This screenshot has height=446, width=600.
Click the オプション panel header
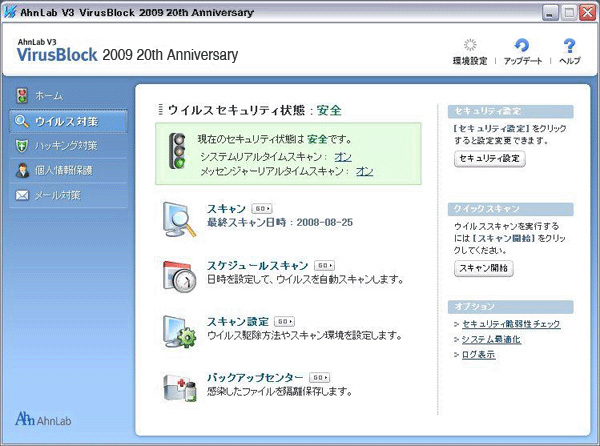(510, 307)
